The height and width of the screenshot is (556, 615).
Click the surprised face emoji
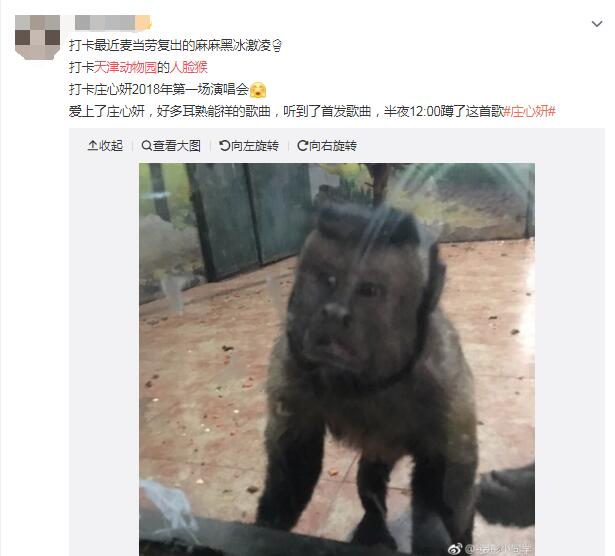click(x=258, y=90)
